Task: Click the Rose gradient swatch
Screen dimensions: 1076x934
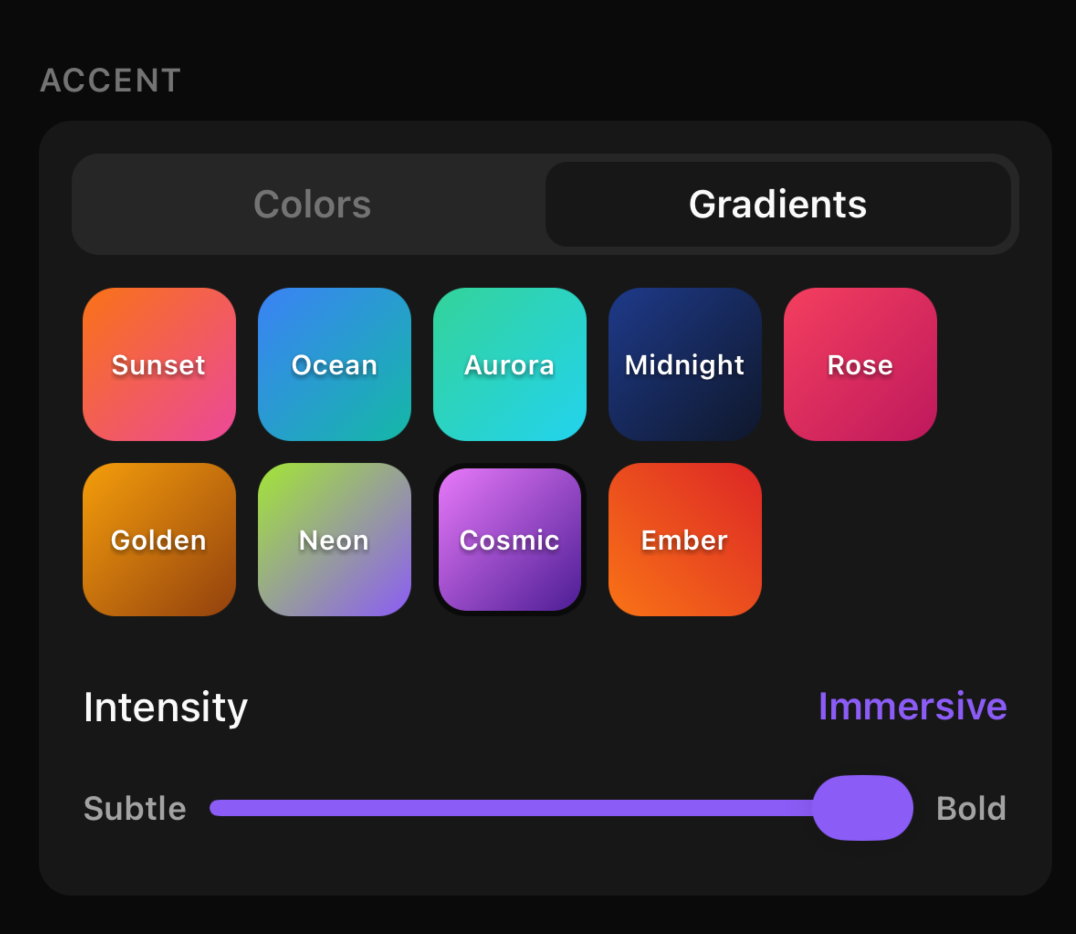Action: tap(860, 364)
